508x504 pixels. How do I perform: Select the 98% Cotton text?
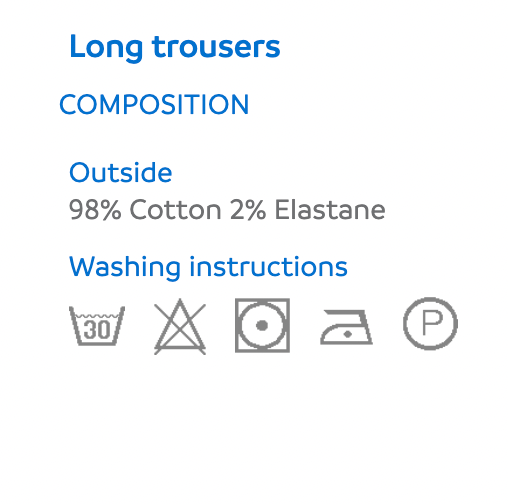pyautogui.click(x=145, y=210)
